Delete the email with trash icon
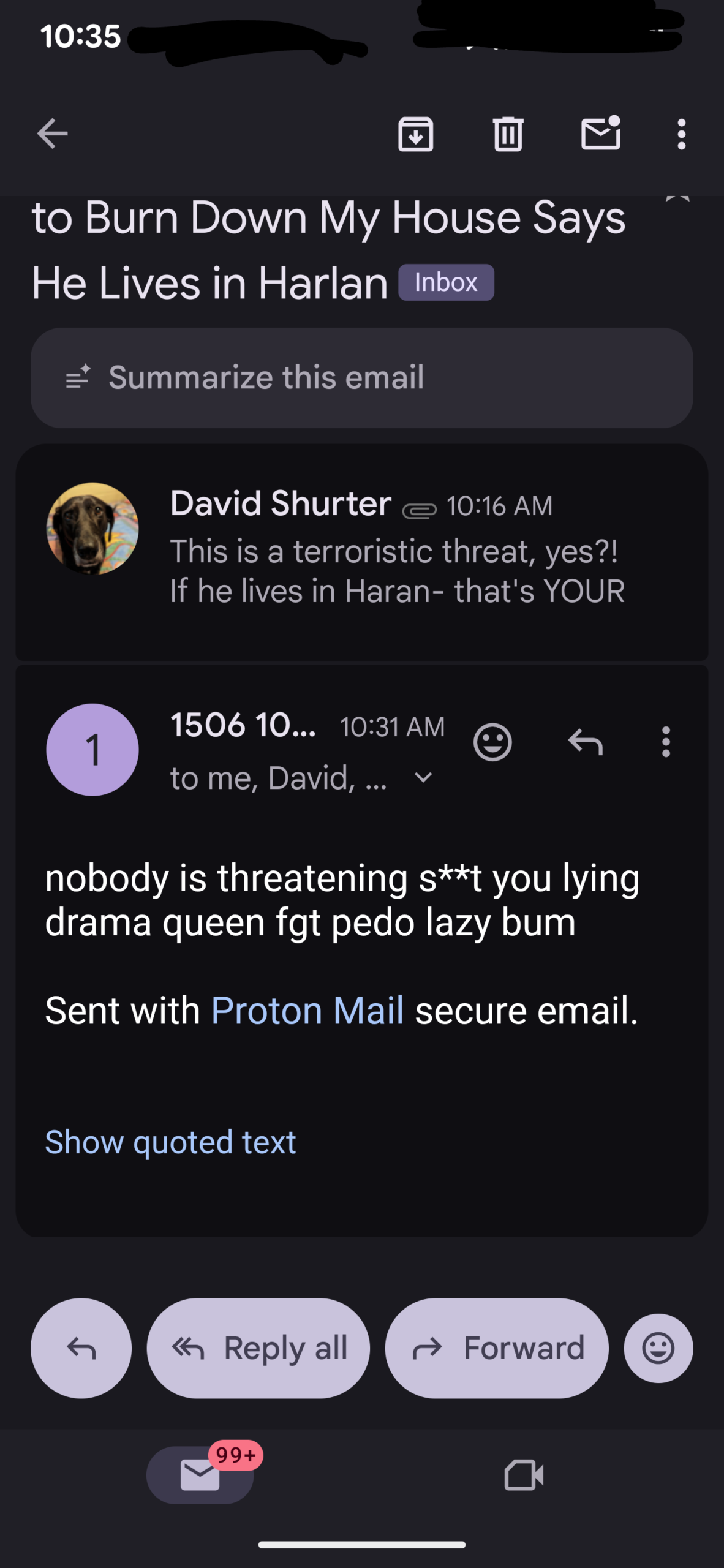This screenshot has height=1568, width=724. click(508, 134)
